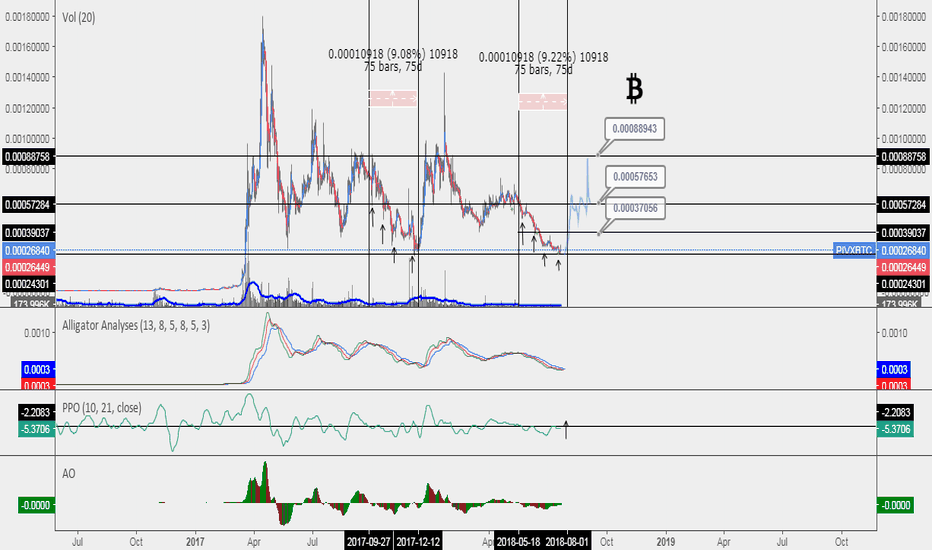The image size is (932, 550).
Task: Click the red 0.00026449 label on the left axis
Action: click(27, 267)
